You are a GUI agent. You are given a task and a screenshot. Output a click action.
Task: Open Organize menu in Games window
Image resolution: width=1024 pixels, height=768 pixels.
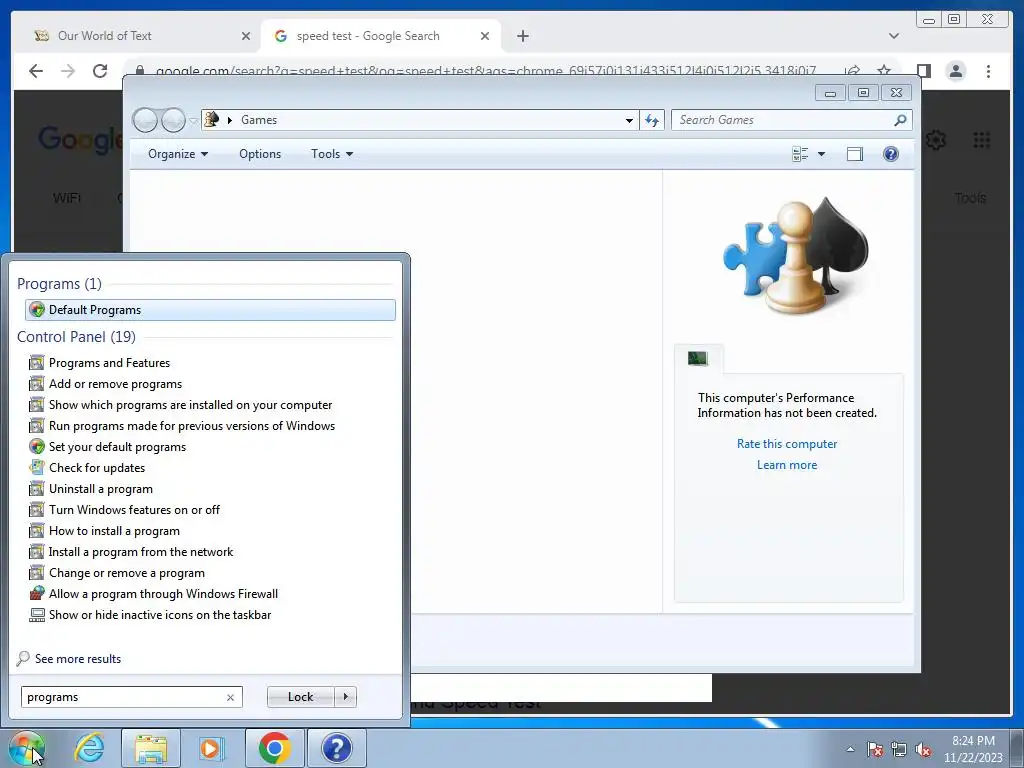178,153
